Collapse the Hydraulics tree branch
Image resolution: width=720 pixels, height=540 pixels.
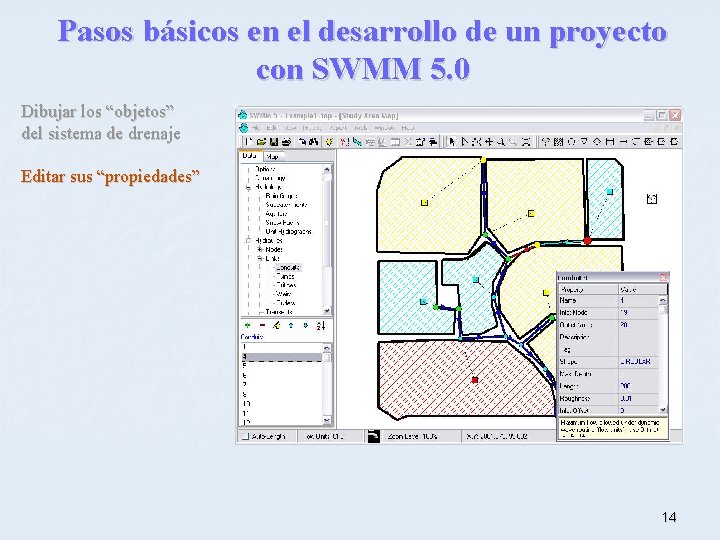click(248, 241)
